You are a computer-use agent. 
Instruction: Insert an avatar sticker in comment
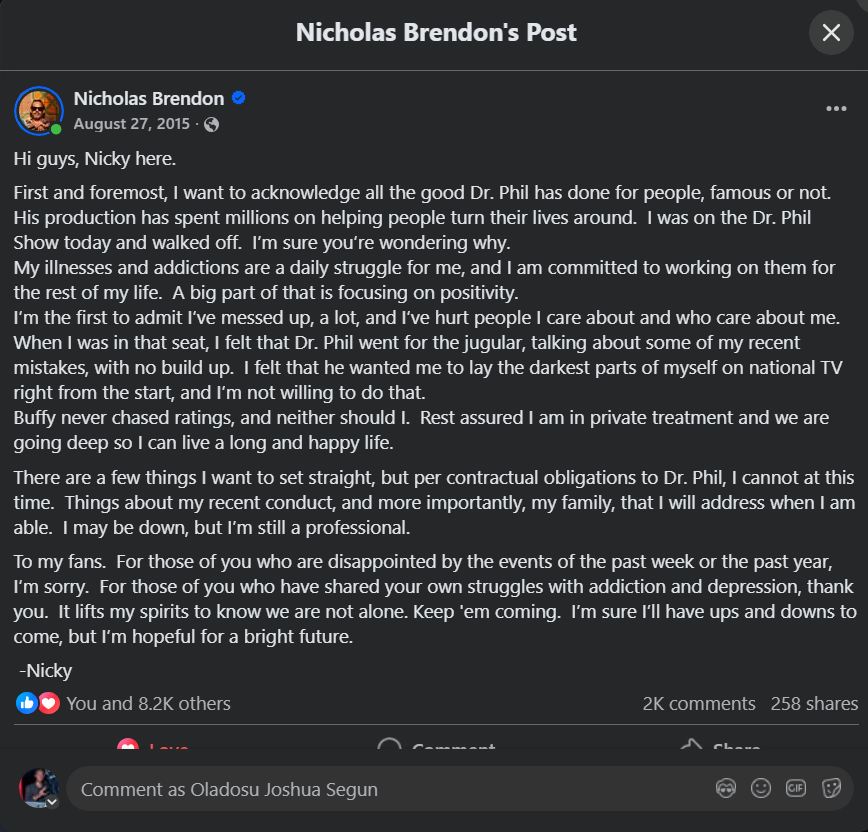click(727, 789)
